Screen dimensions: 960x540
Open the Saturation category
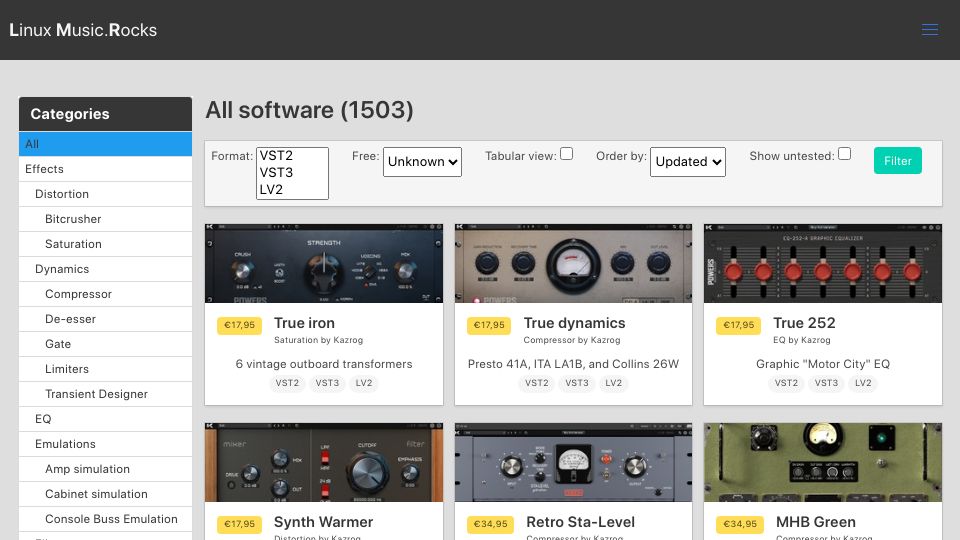coord(105,244)
